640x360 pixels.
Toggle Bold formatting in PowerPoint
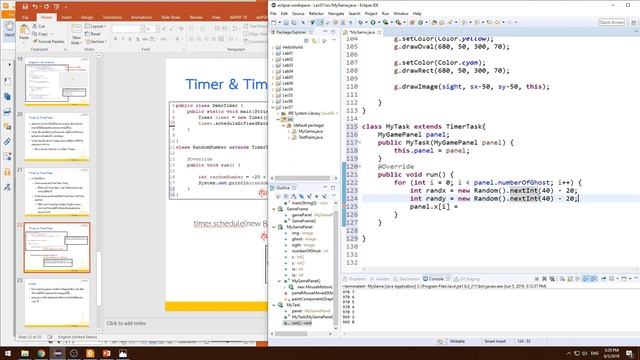[x=116, y=39]
